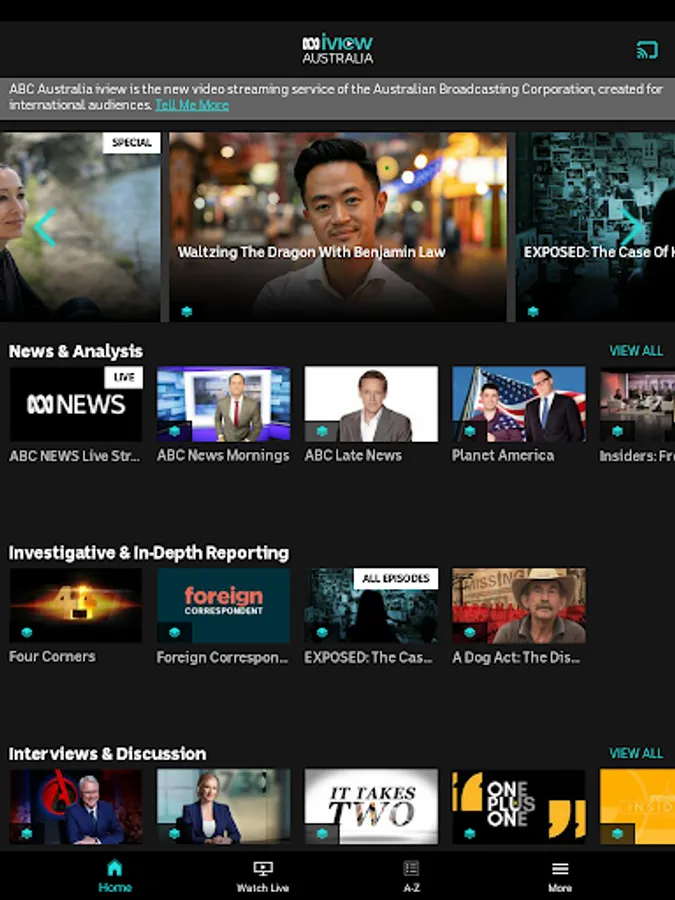675x900 pixels.
Task: Open the A-Z listing tab
Action: [411, 876]
